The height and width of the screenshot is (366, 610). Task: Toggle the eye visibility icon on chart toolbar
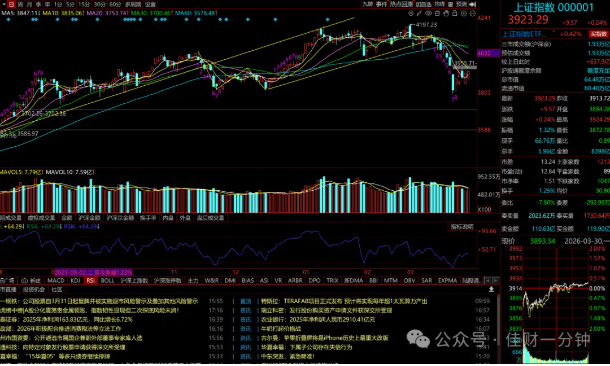pyautogui.click(x=428, y=13)
